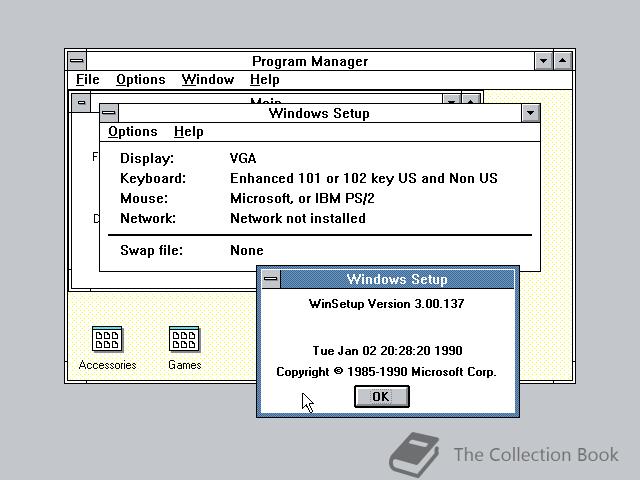Open the Window menu in Program Manager
Viewport: 640px width, 480px height.
208,80
